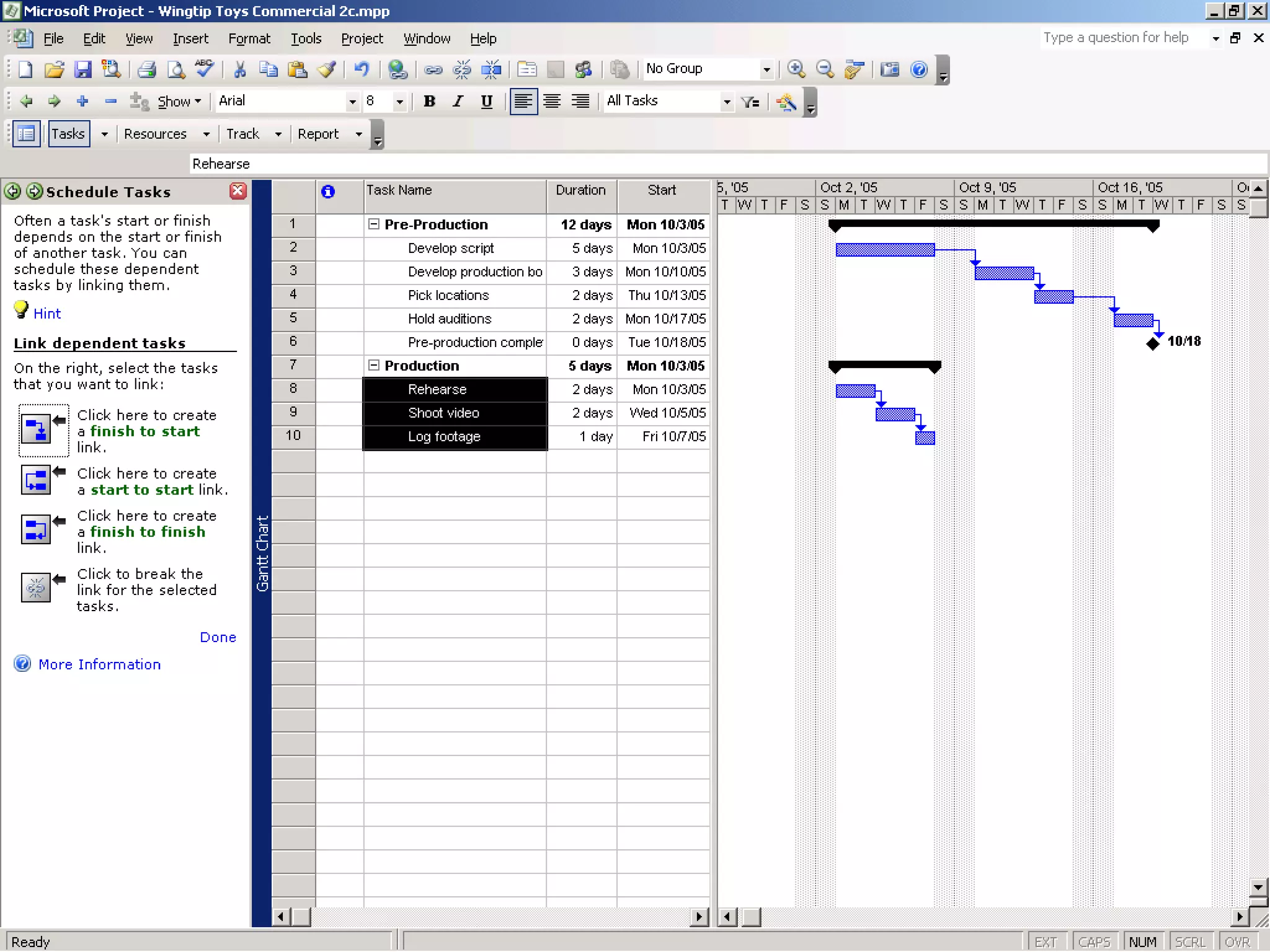Click the Zoom In magnifier icon
This screenshot has height=952, width=1270.
pyautogui.click(x=796, y=69)
